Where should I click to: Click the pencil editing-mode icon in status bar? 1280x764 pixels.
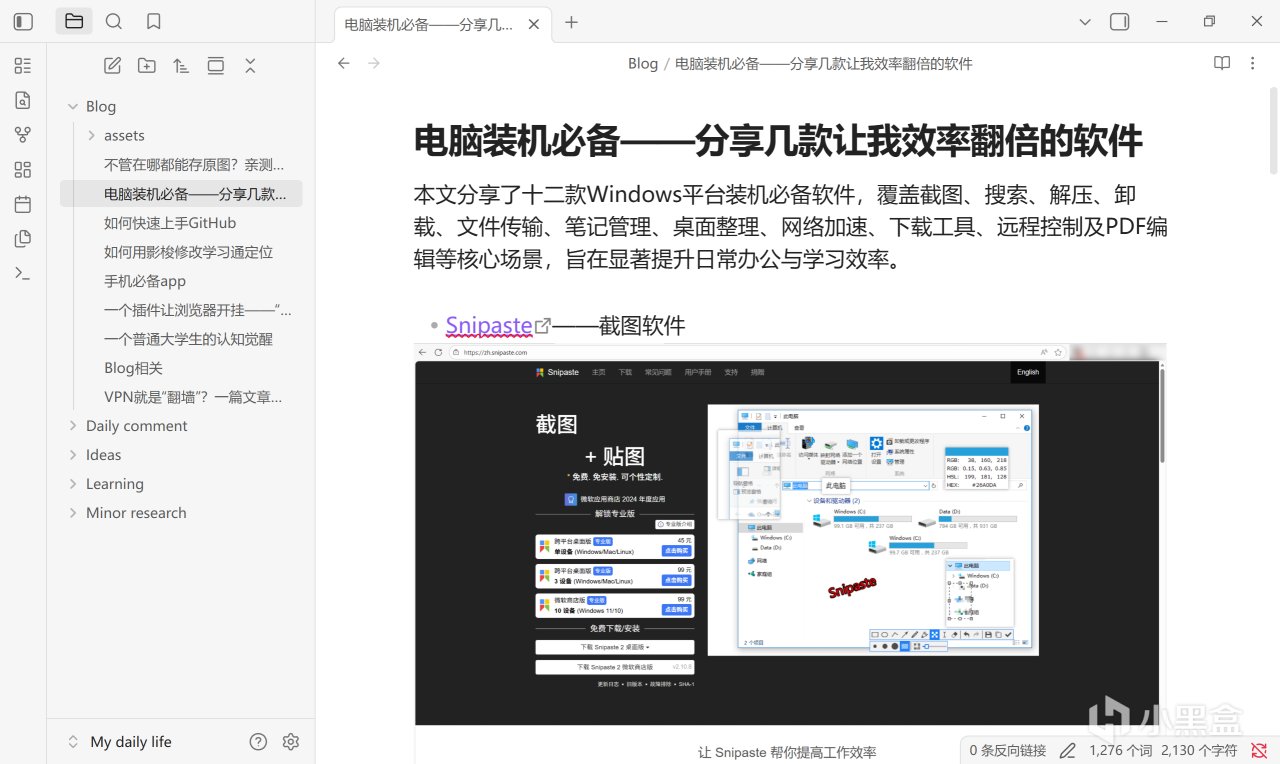pyautogui.click(x=1067, y=751)
